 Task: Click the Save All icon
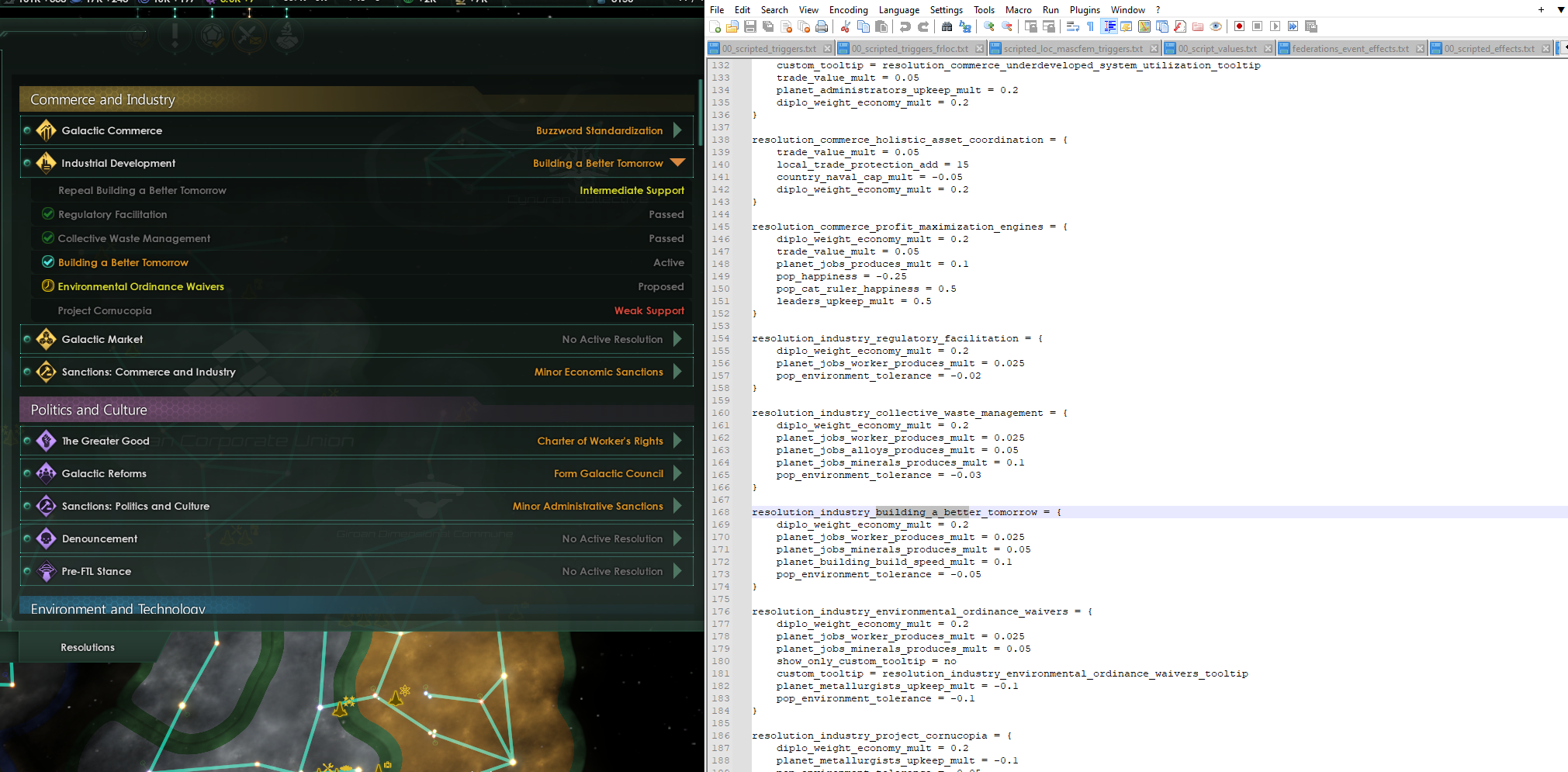767,26
